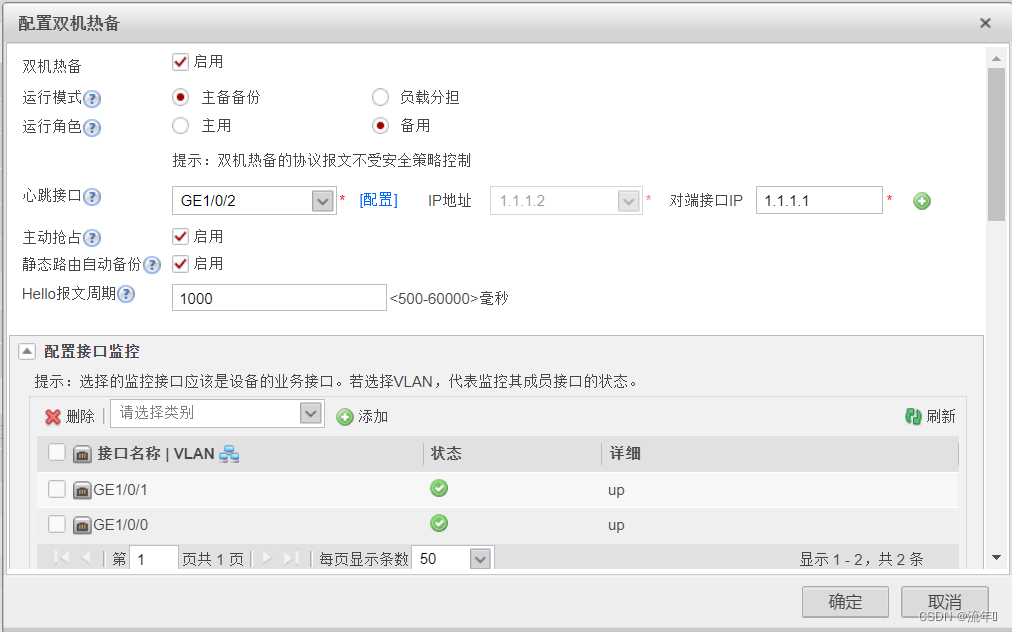Screen dimensions: 1012x632
Task: Click port icon beside GE1/0/0
Action: (82, 525)
